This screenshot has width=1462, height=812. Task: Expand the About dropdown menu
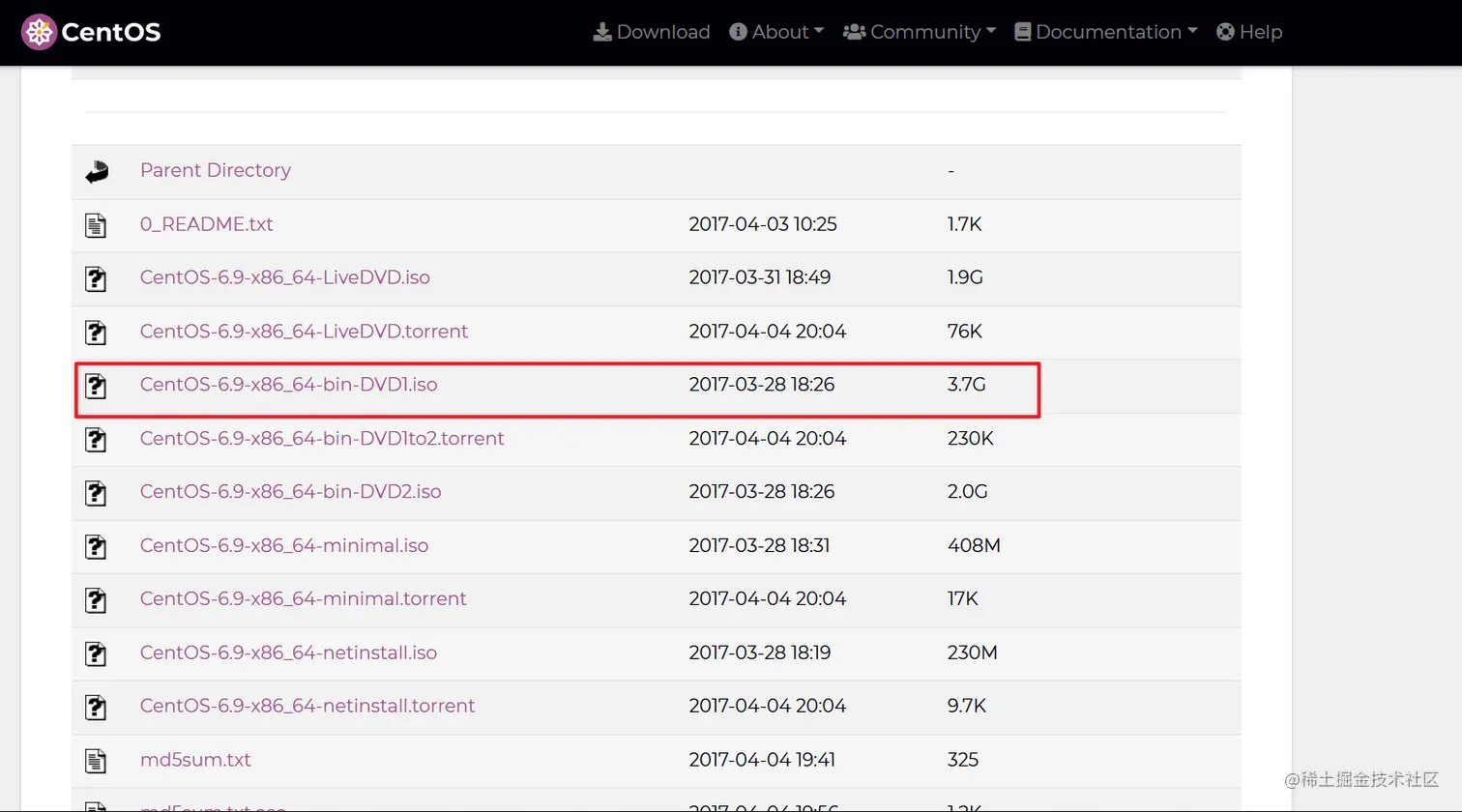tap(776, 32)
